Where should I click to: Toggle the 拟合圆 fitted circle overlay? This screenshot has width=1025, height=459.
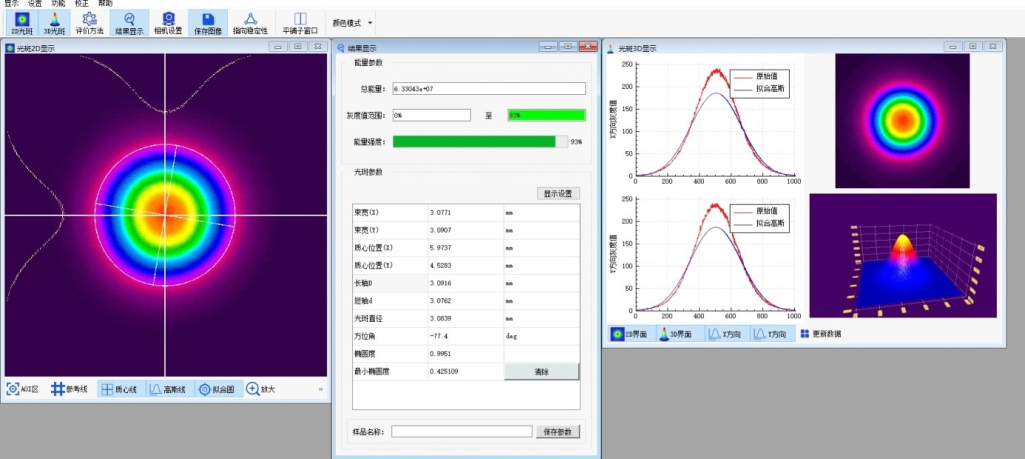coord(218,389)
